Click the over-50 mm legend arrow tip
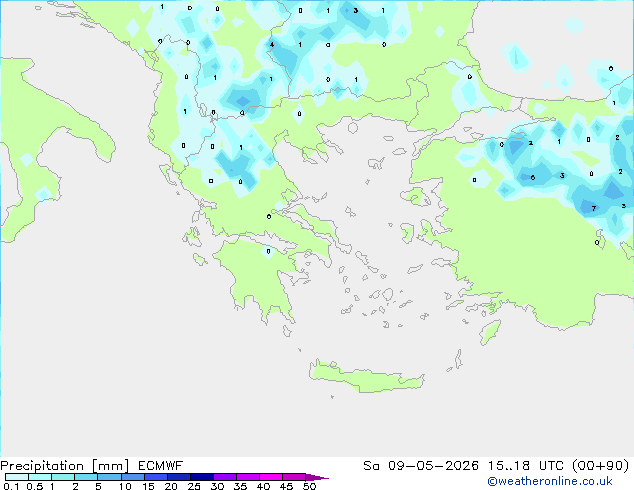The width and height of the screenshot is (634, 490). pyautogui.click(x=317, y=477)
